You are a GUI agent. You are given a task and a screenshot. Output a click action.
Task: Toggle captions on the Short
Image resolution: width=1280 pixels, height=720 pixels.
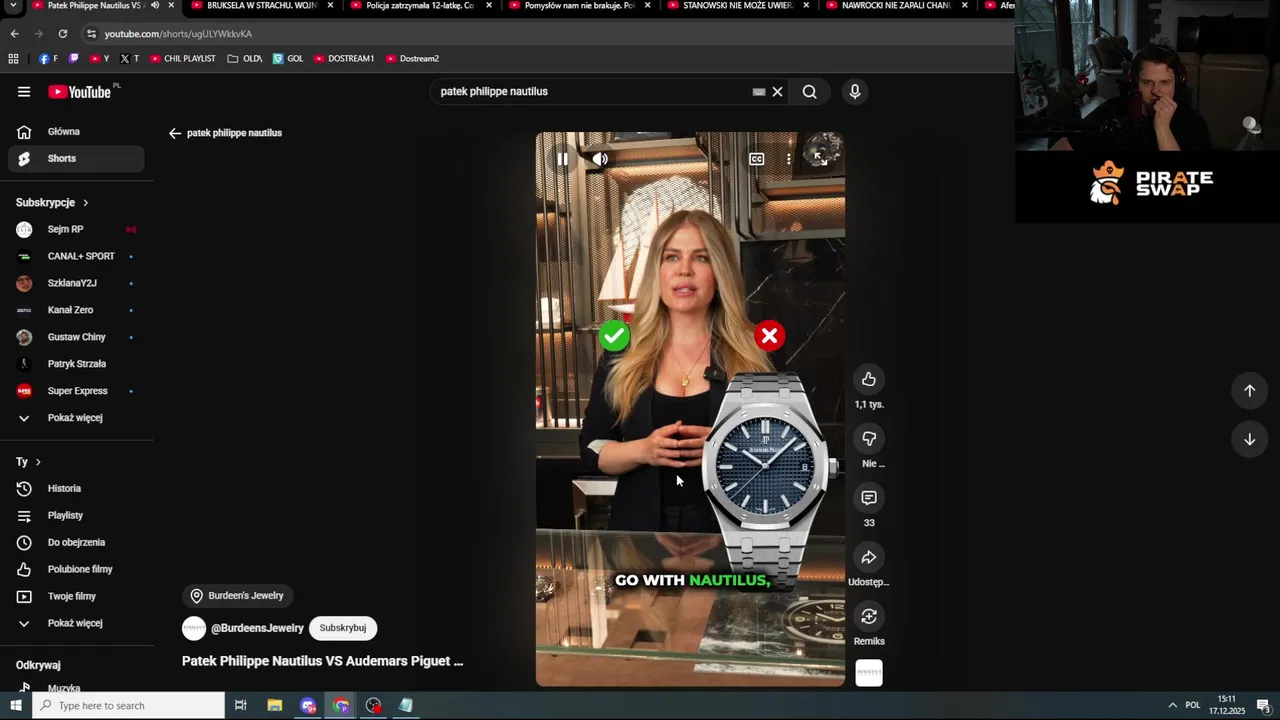click(757, 159)
